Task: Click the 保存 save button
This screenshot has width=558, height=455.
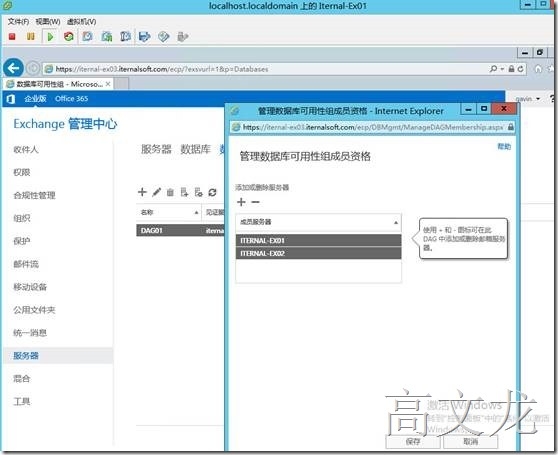Action: point(413,441)
